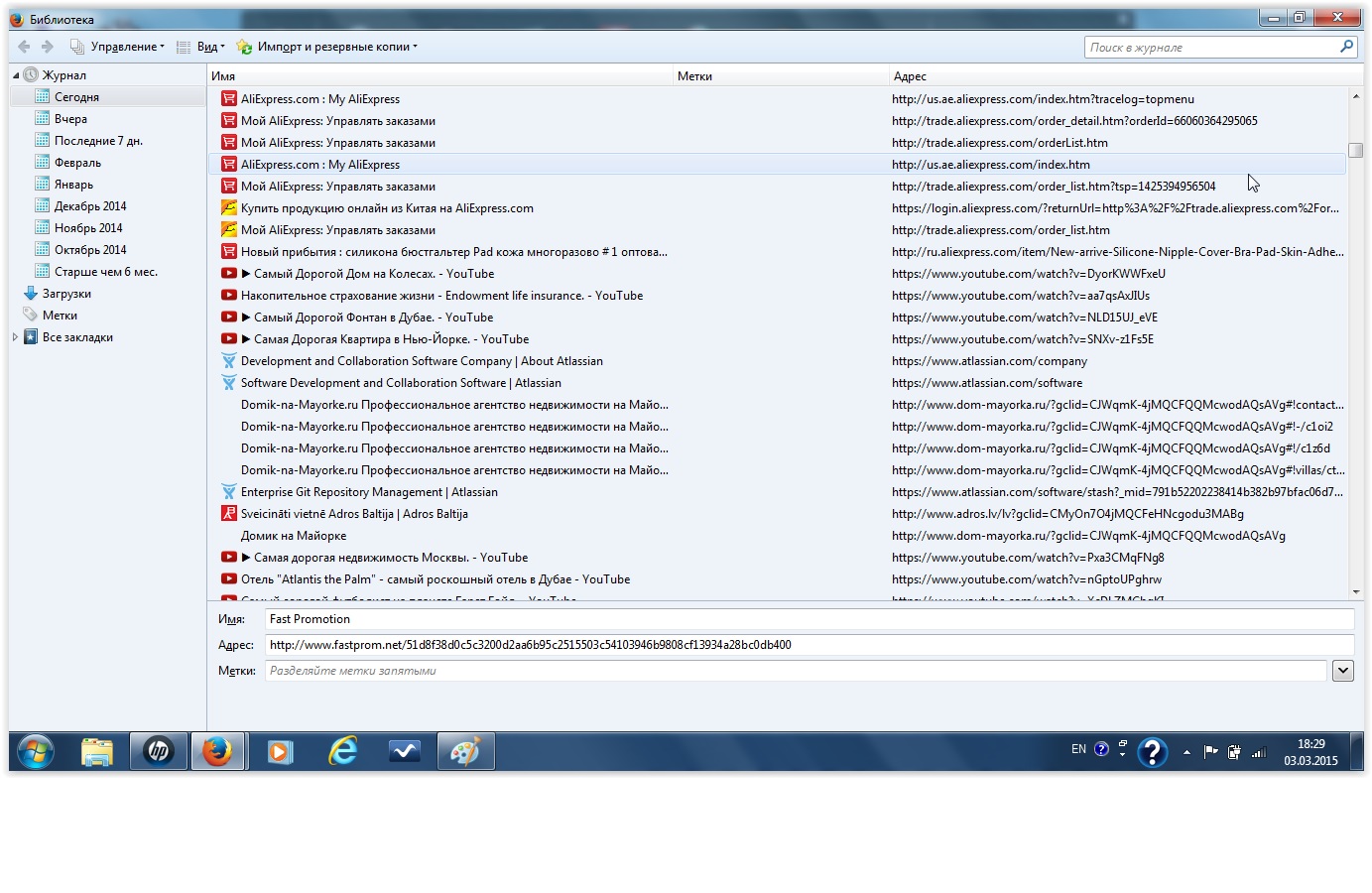Expand the Все закладки tree node
The height and width of the screenshot is (893, 1372).
click(15, 337)
